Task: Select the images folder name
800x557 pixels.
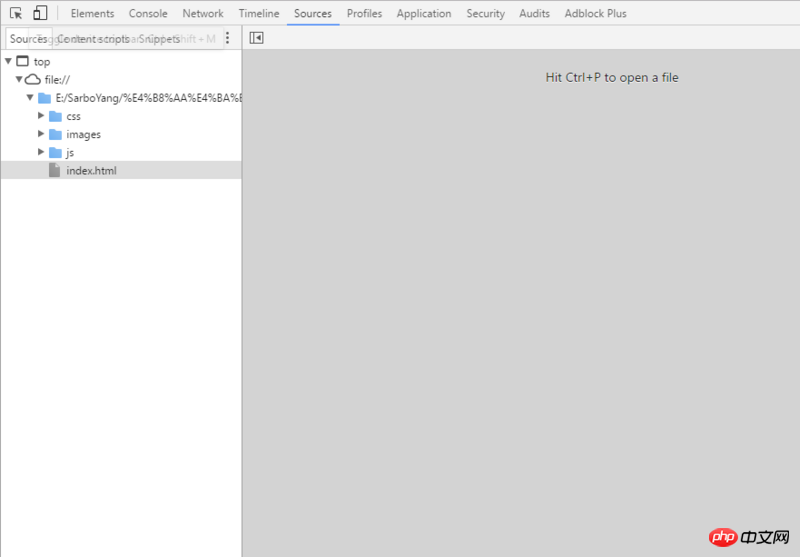Action: tap(84, 135)
